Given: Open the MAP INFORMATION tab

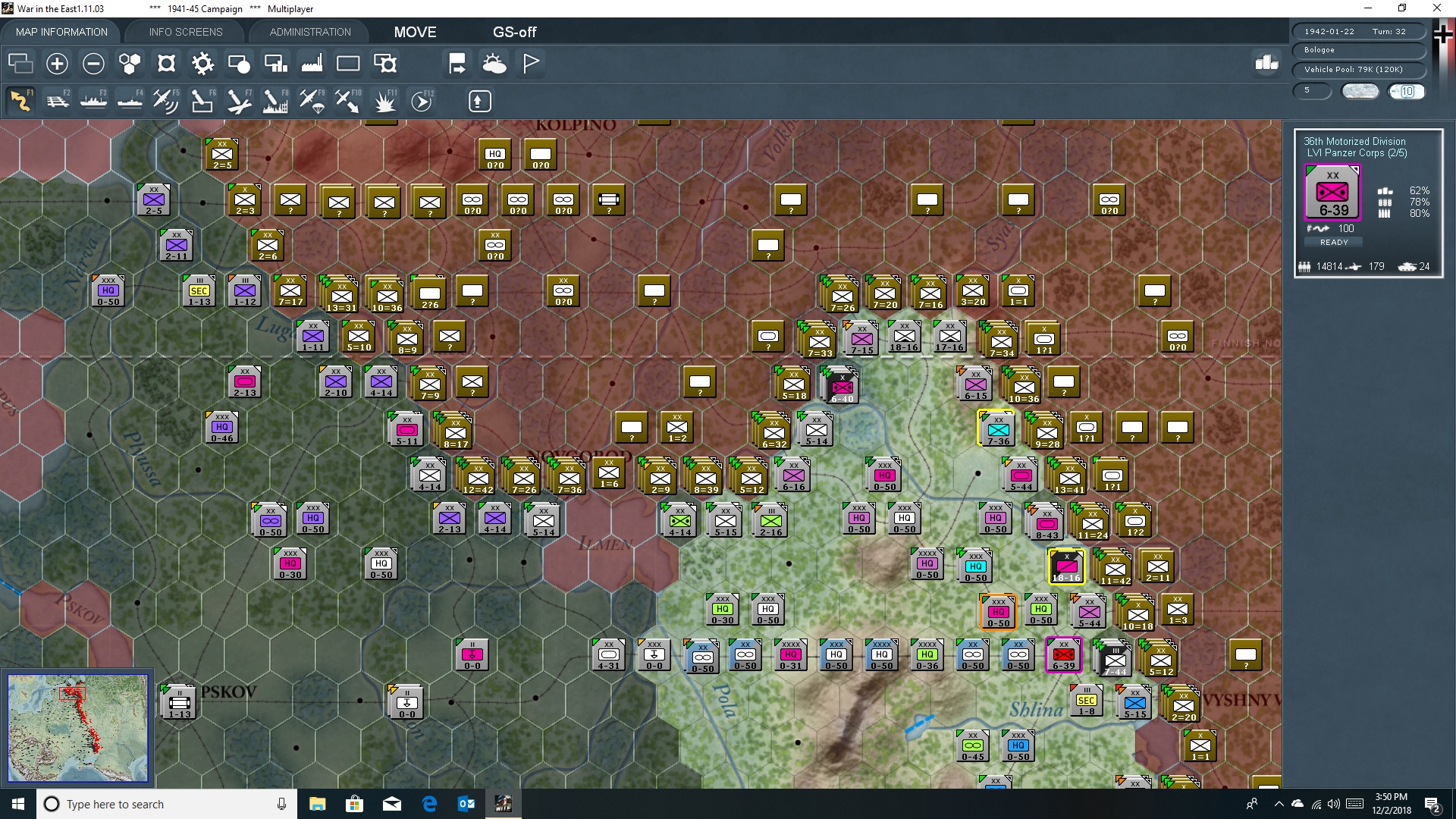Looking at the screenshot, I should pyautogui.click(x=61, y=32).
